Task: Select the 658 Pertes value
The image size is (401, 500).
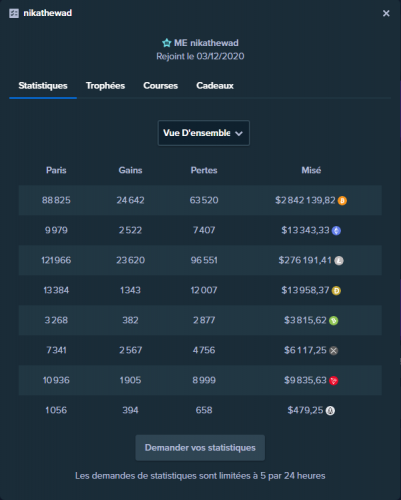Action: [x=204, y=410]
